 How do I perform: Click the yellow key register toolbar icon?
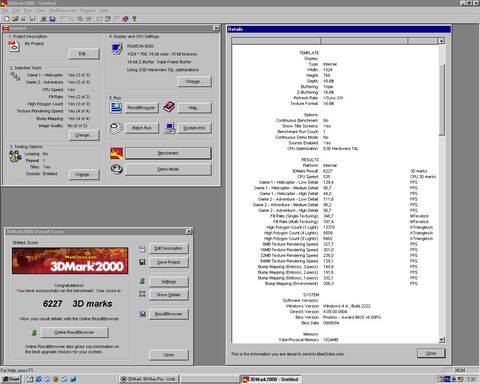(134, 19)
